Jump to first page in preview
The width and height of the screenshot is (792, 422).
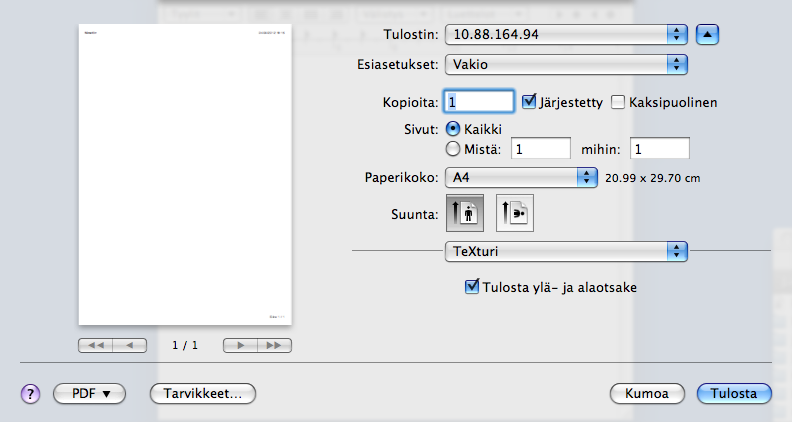coord(94,345)
